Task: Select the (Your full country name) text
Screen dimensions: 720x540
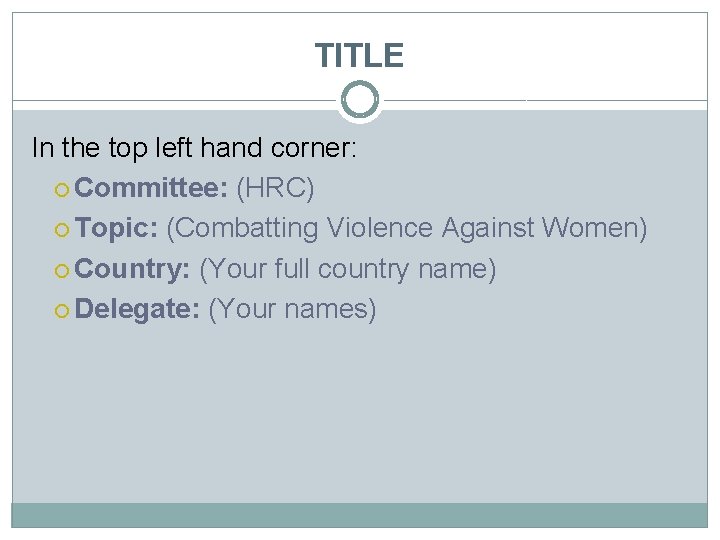Action: [348, 269]
